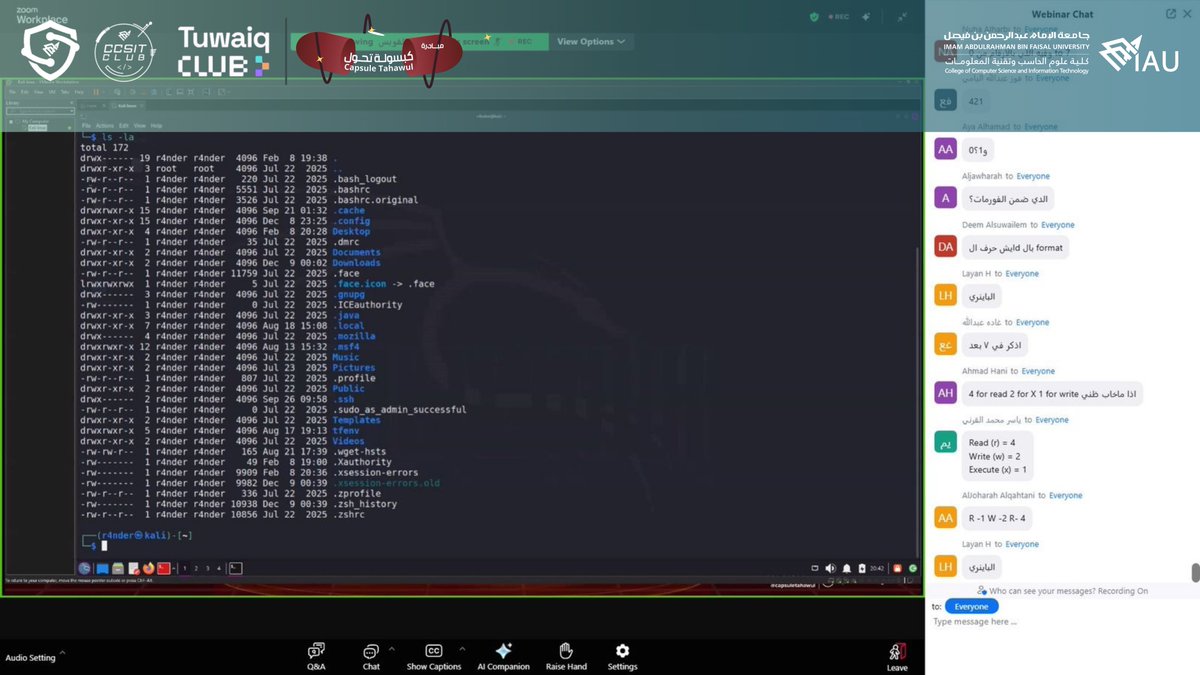Raise hand in the Zoom webinar
The height and width of the screenshot is (675, 1200).
point(566,657)
